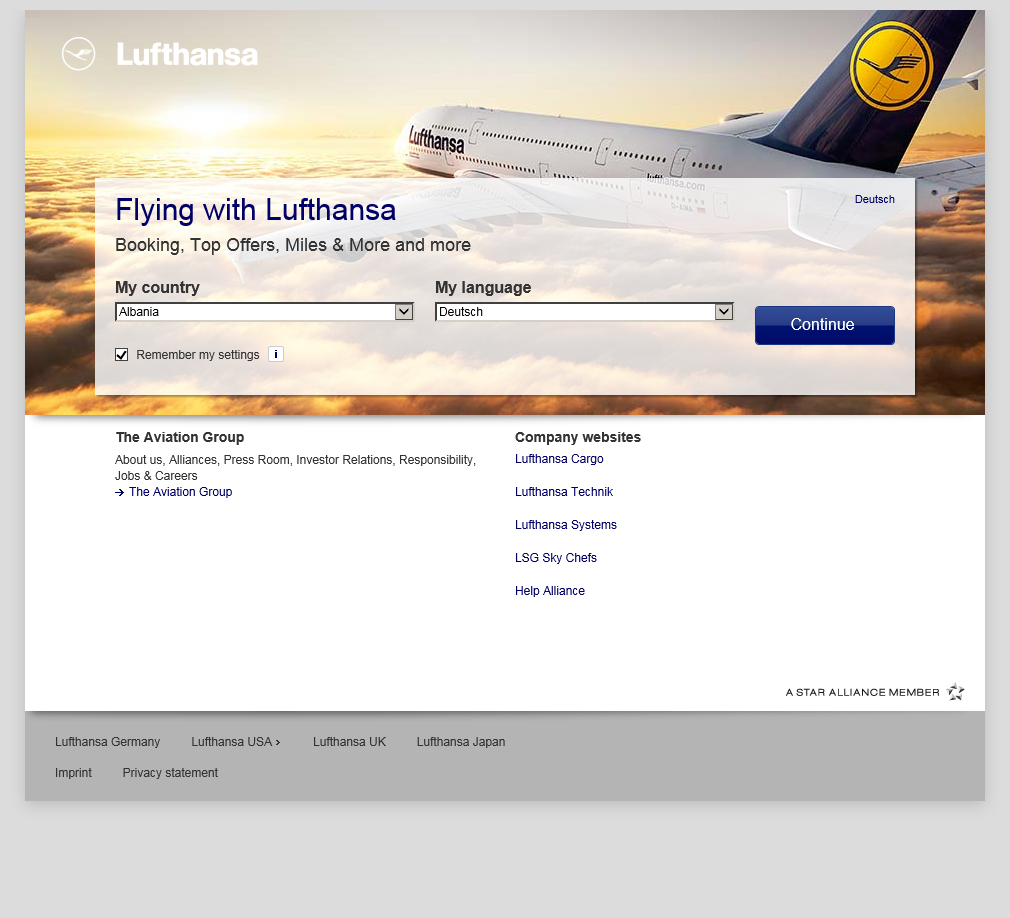Screen dimensions: 1010x918
Task: Open the Lufthansa Cargo website link
Action: point(559,459)
